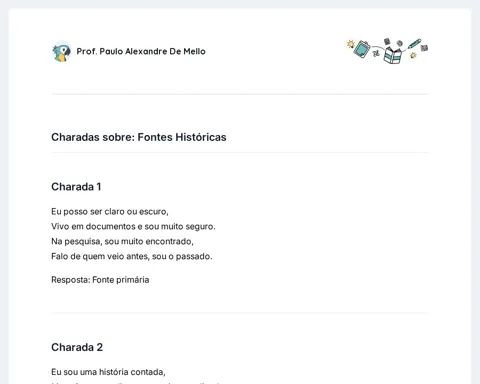This screenshot has height=384, width=480.
Task: Click the parrot avatar icon
Action: 62,52
